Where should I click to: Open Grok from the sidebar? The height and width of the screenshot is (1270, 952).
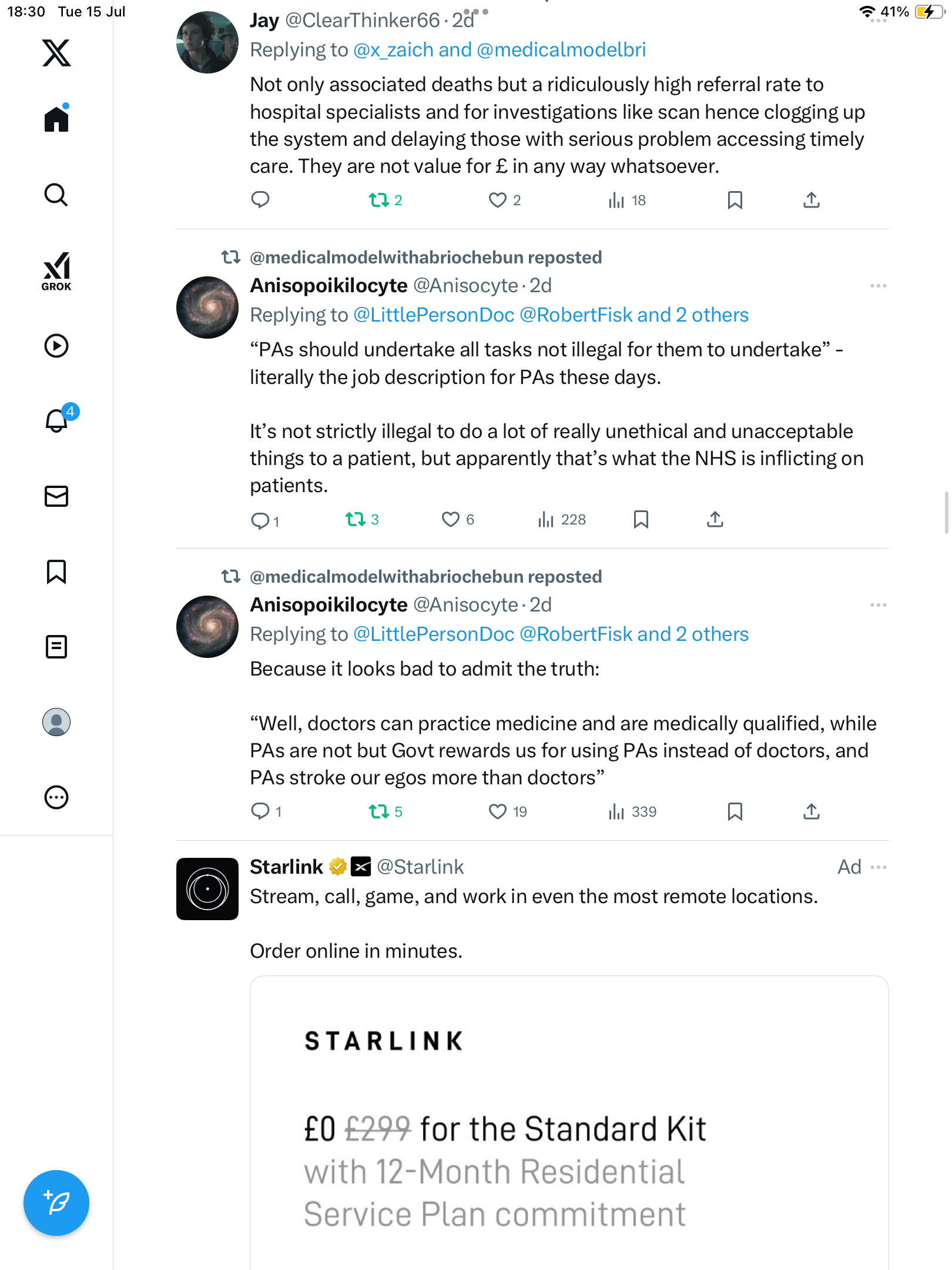(x=56, y=272)
